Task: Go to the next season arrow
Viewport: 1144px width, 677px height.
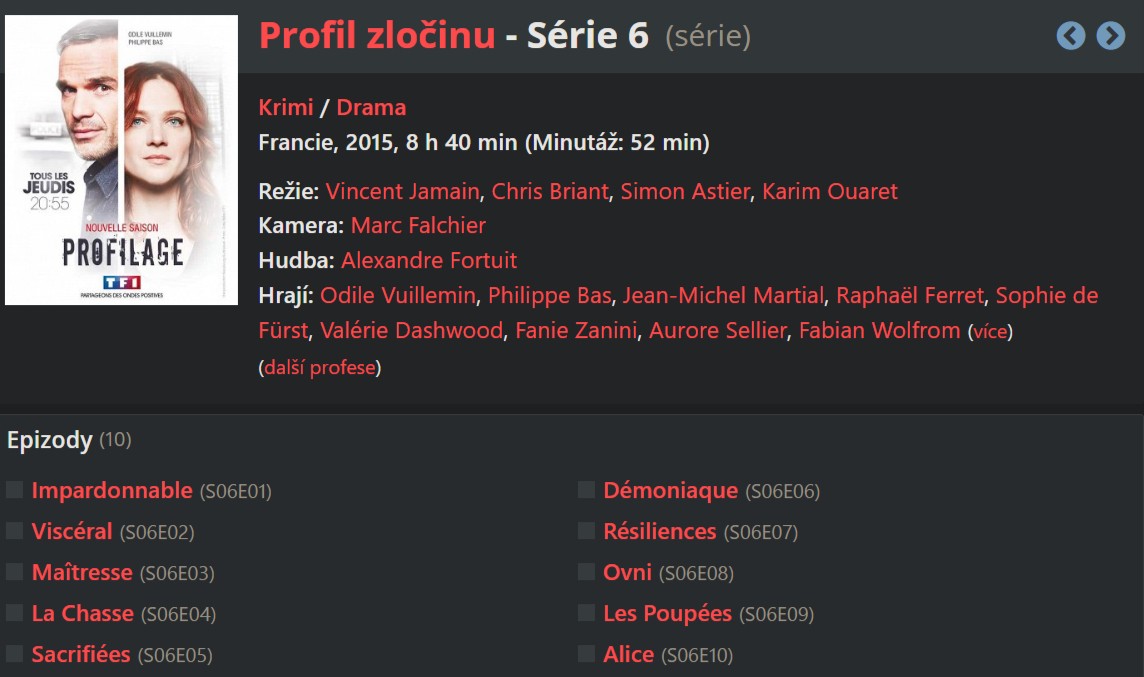Action: (1110, 36)
